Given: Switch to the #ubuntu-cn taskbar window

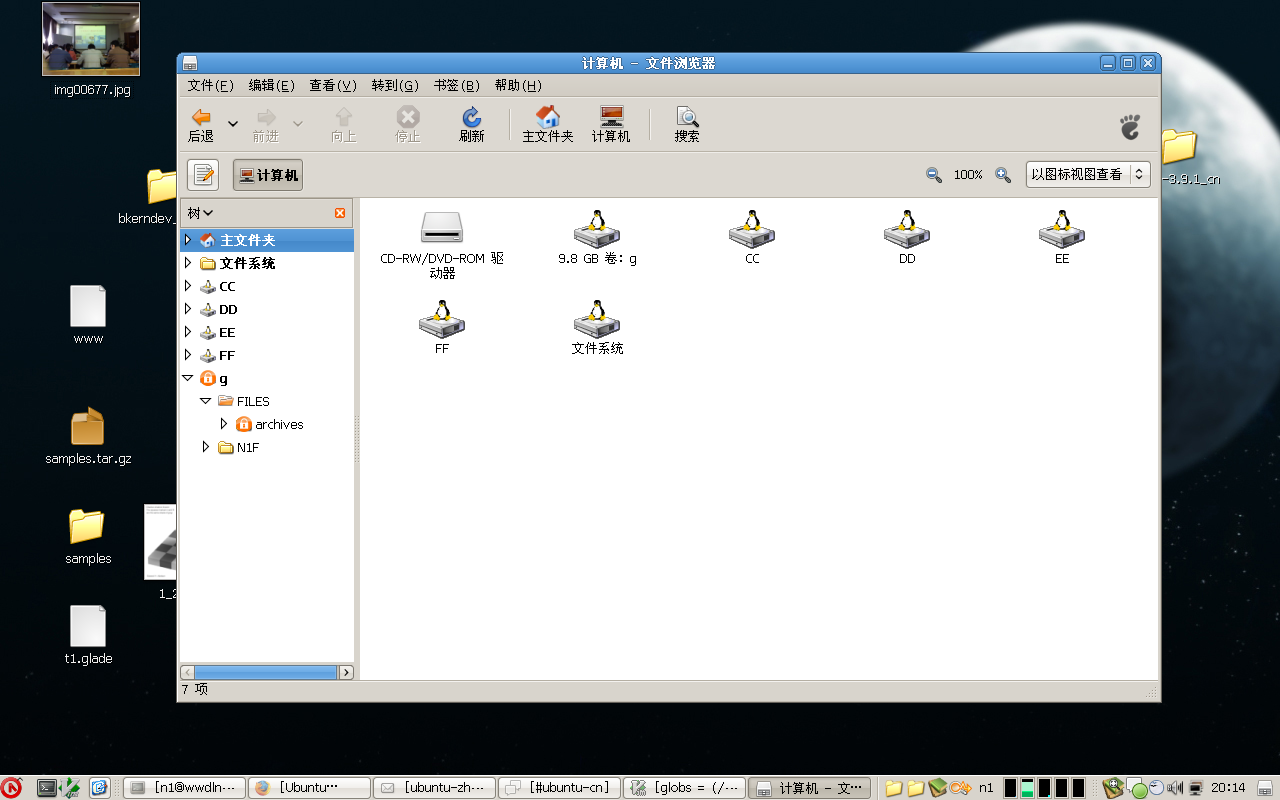Looking at the screenshot, I should 559,788.
